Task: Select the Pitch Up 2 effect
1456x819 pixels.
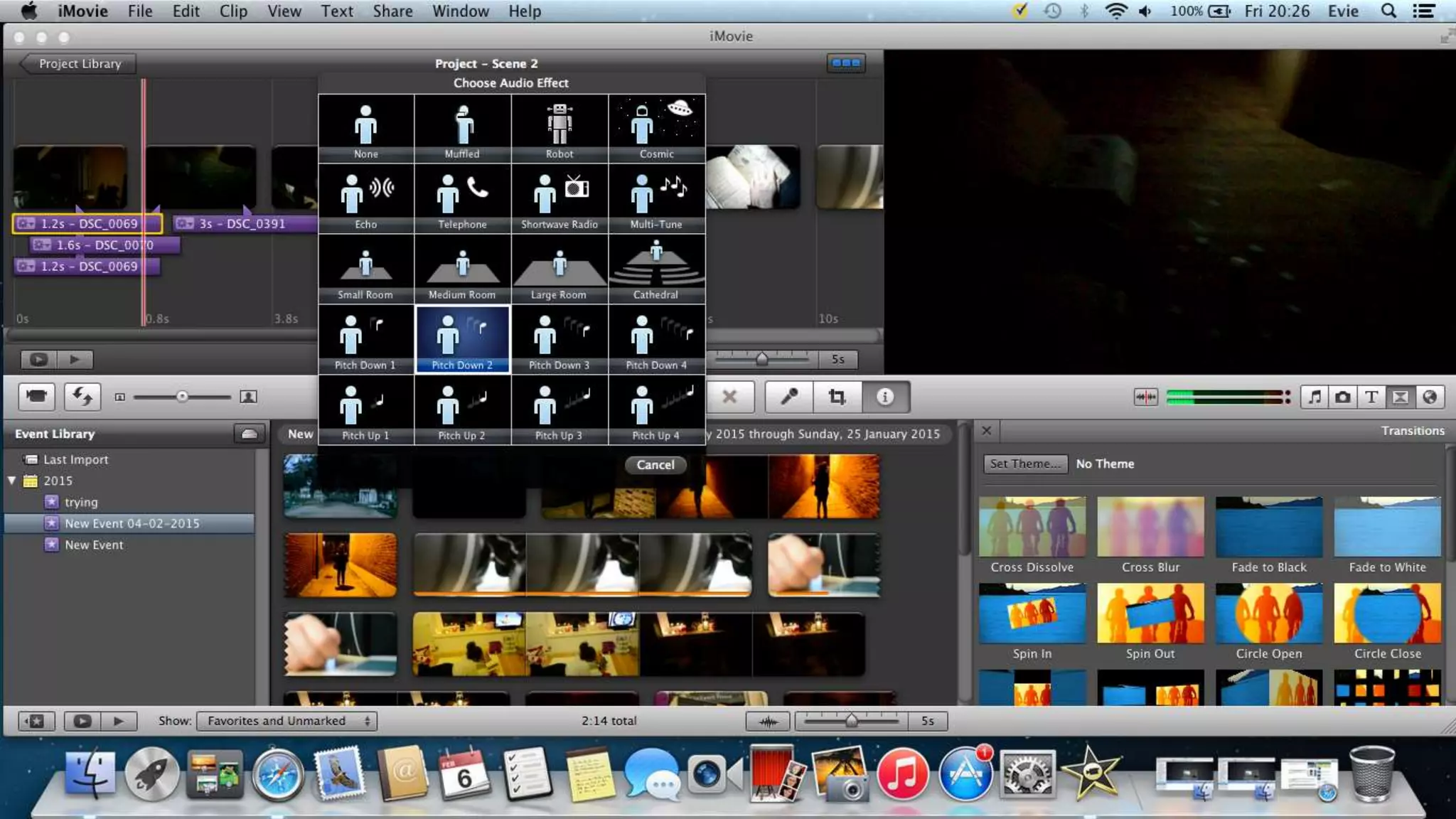Action: pos(462,410)
